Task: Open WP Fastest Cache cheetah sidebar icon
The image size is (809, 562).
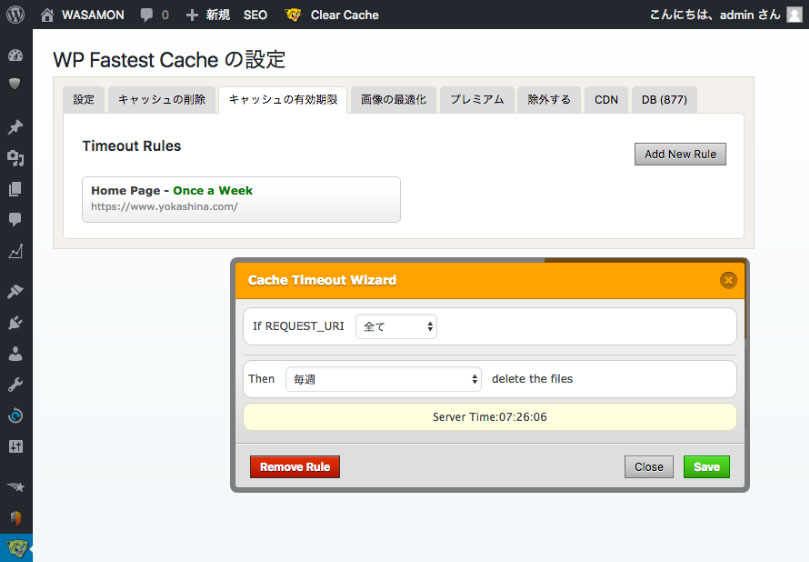Action: [x=17, y=548]
